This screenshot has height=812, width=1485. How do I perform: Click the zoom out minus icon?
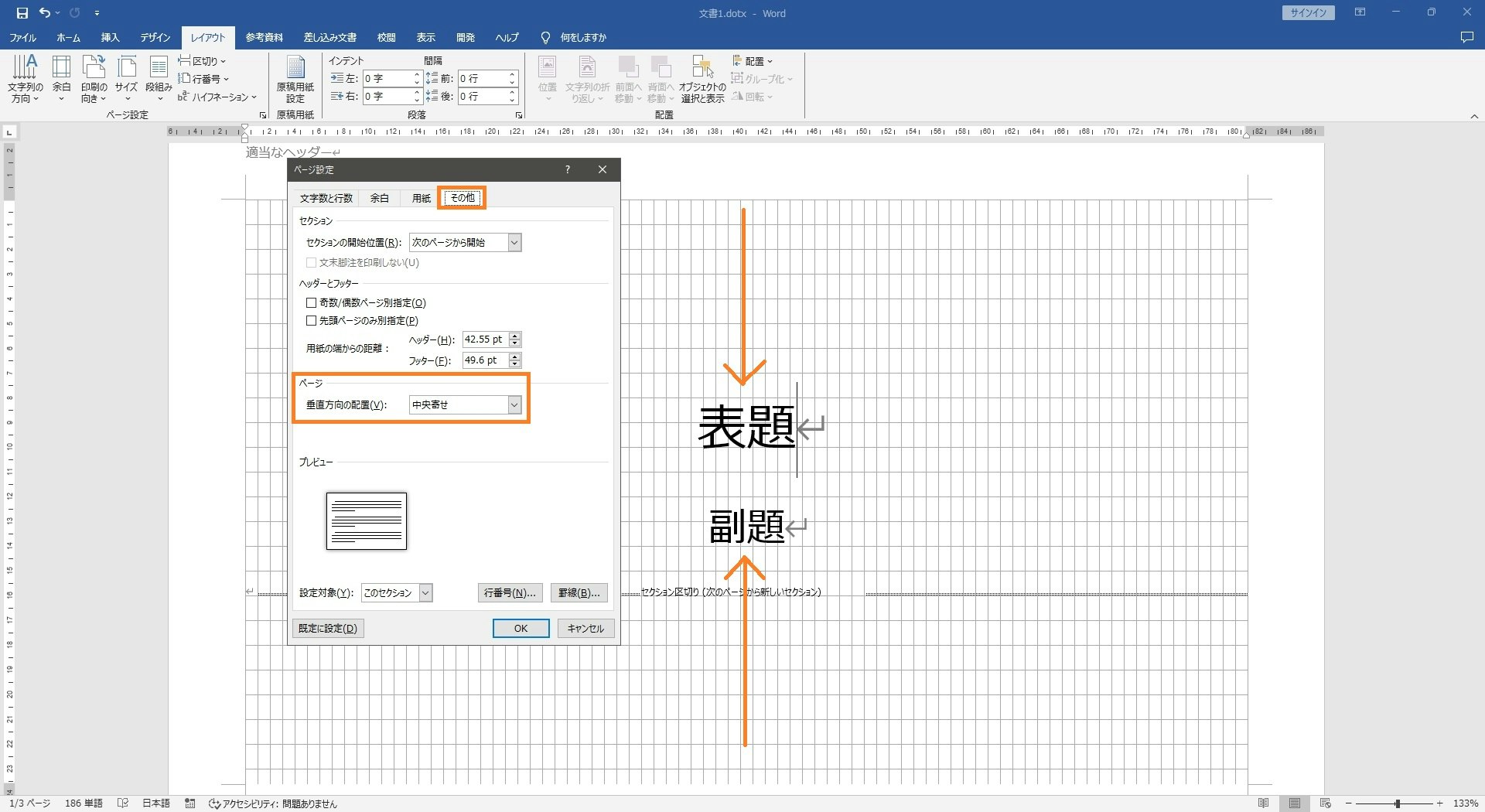coord(1348,803)
